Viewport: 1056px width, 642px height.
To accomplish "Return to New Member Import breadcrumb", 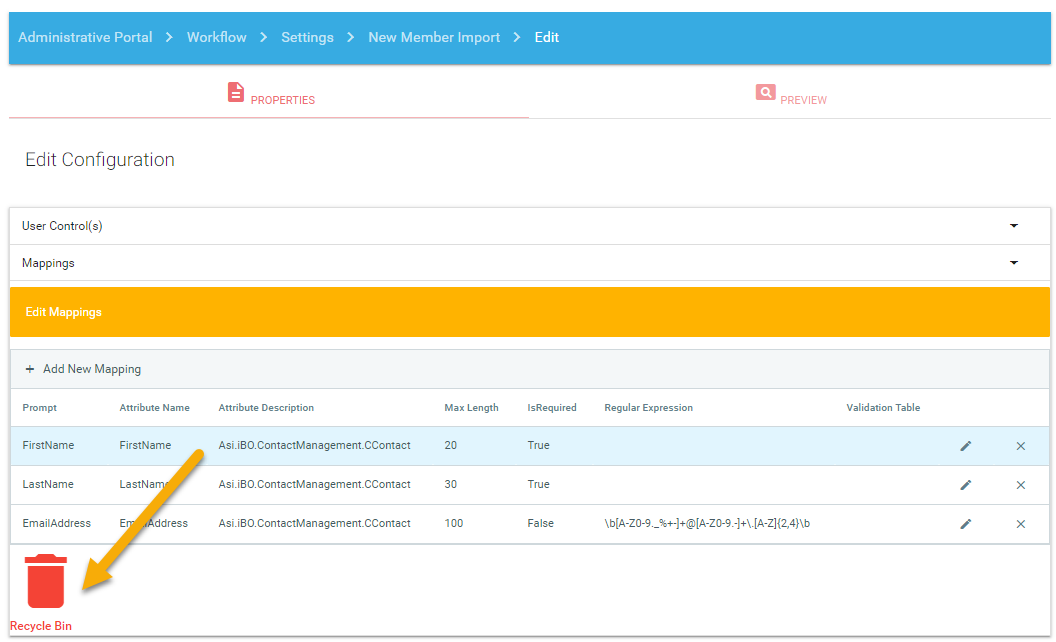I will click(x=434, y=37).
